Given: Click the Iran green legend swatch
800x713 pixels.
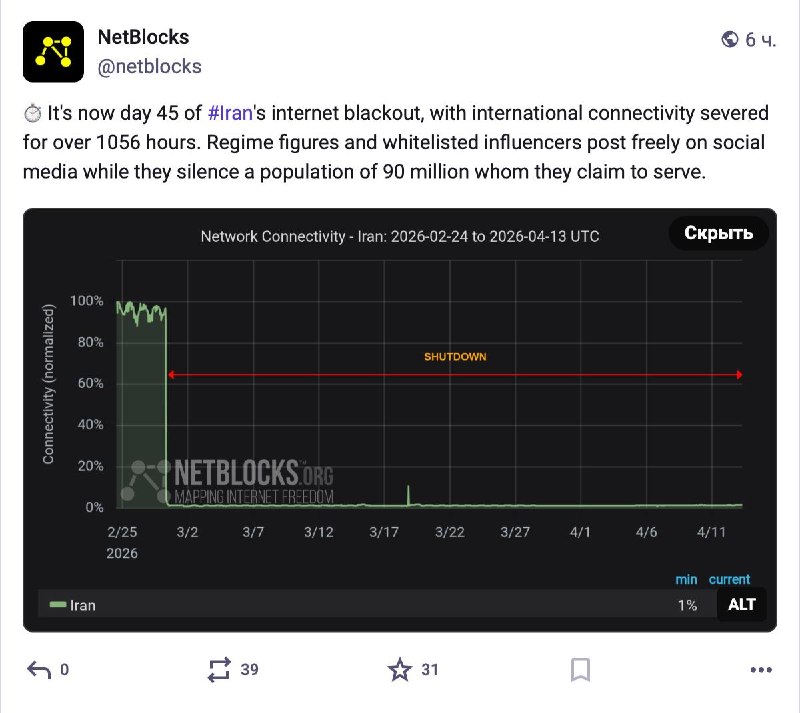Looking at the screenshot, I should click(58, 605).
